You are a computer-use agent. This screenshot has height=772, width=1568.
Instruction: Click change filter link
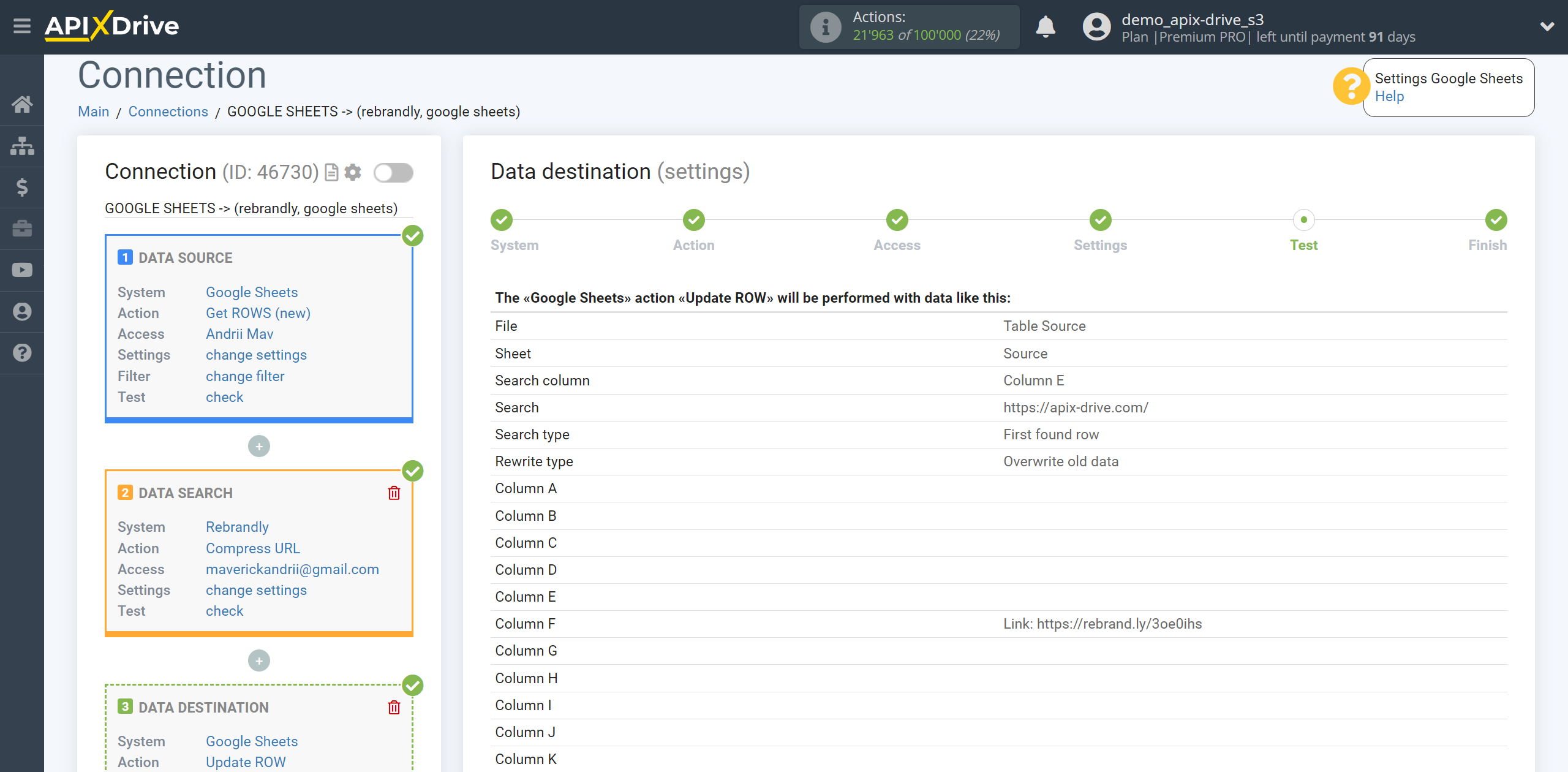245,376
